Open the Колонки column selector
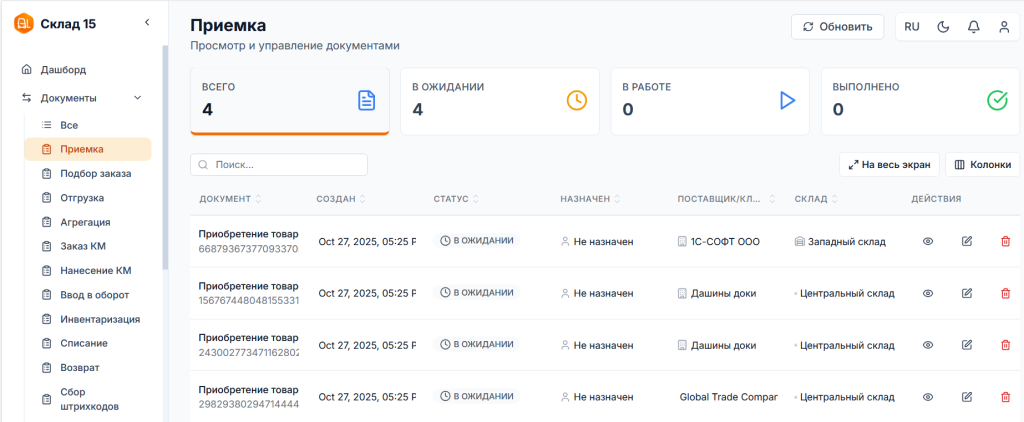This screenshot has width=1024, height=422. pyautogui.click(x=982, y=165)
